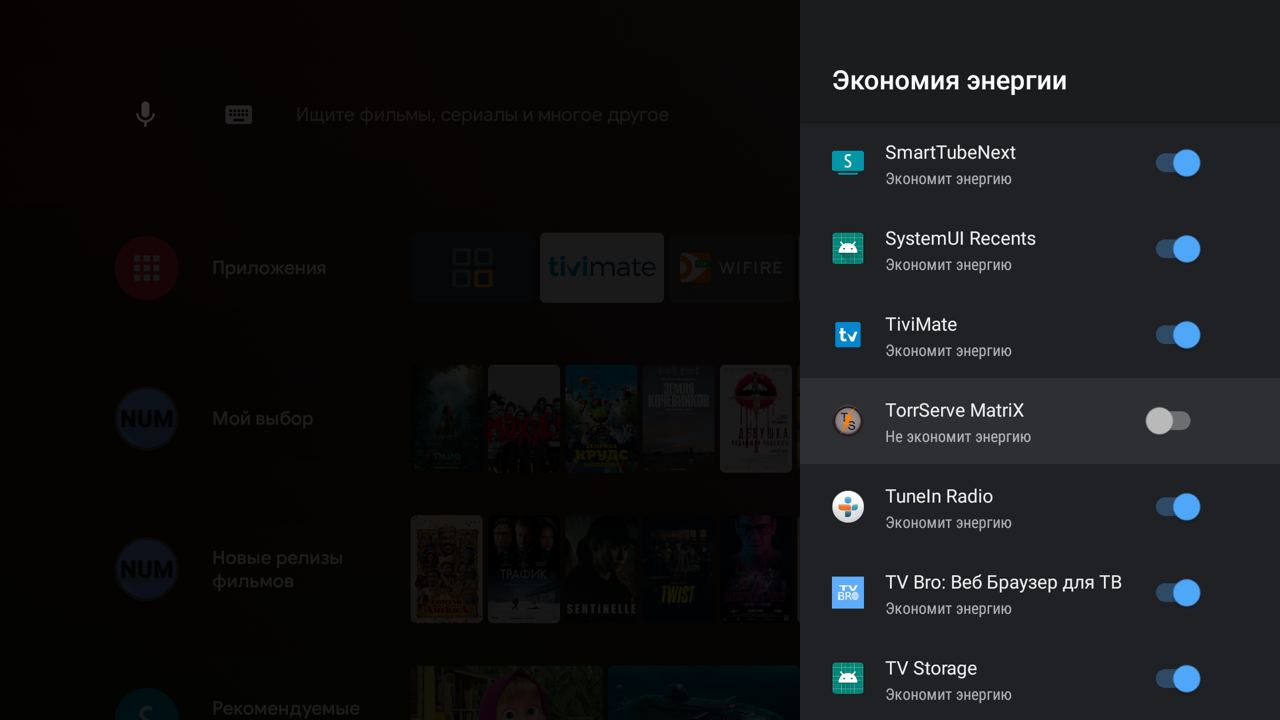
Task: Click the TV Bro browser icon
Action: [848, 592]
